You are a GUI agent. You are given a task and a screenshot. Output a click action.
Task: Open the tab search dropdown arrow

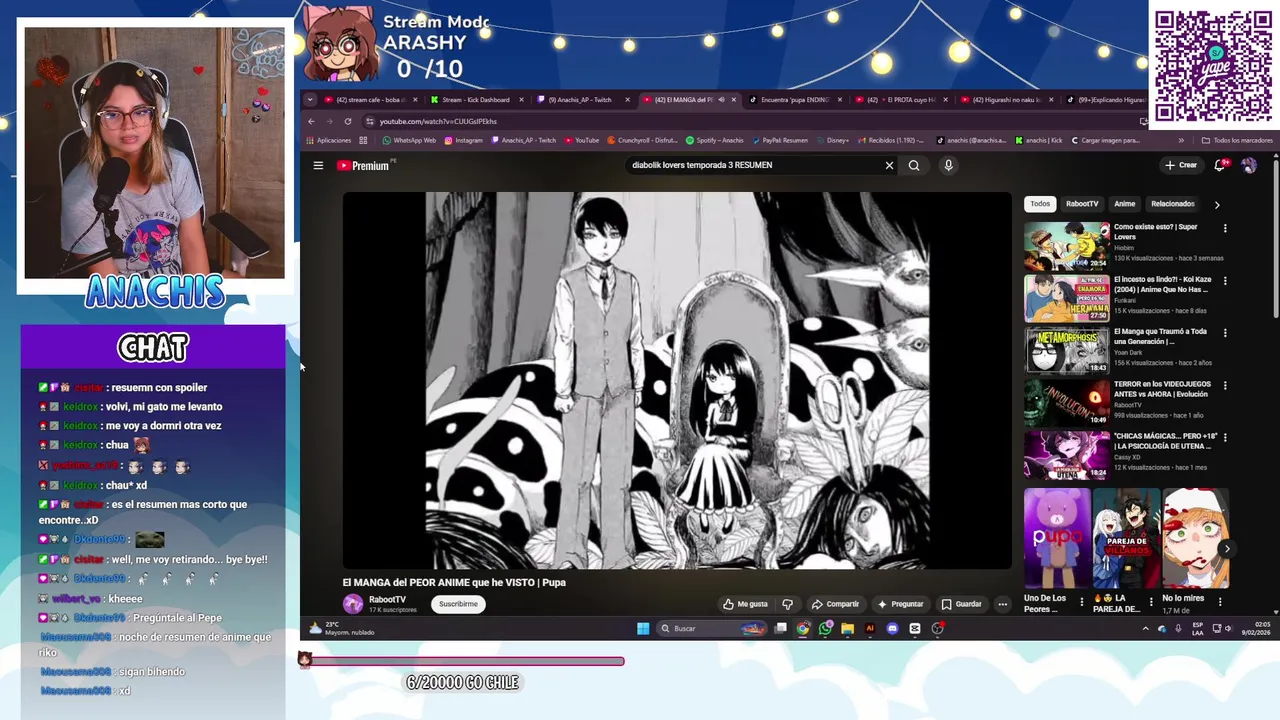pos(310,100)
